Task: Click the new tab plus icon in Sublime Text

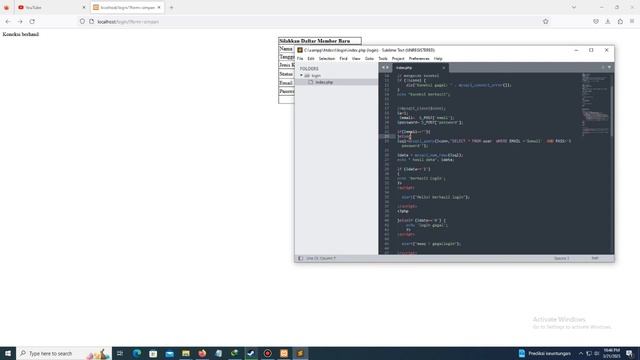Action: click(x=603, y=67)
